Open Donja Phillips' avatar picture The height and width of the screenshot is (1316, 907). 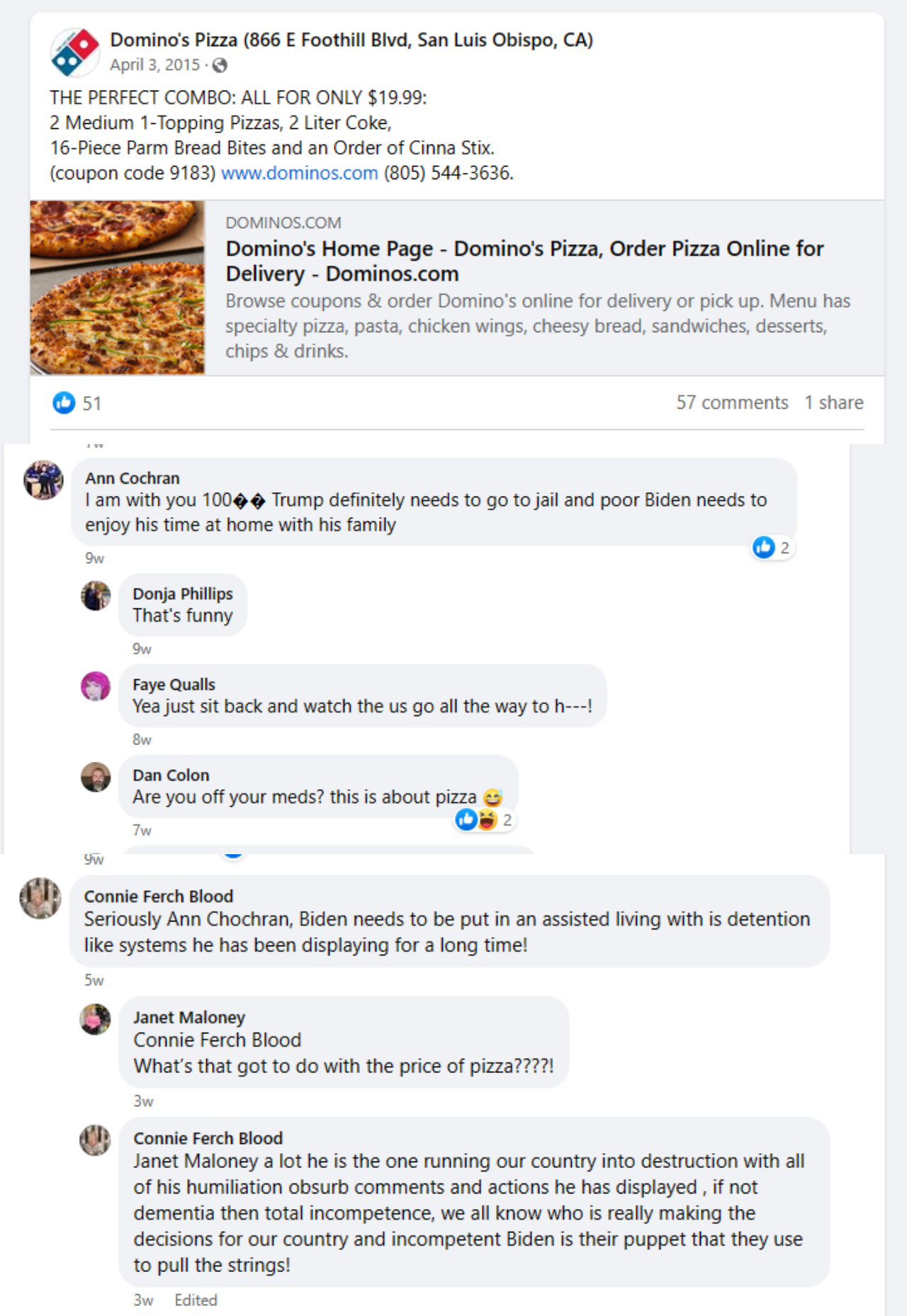tap(96, 595)
